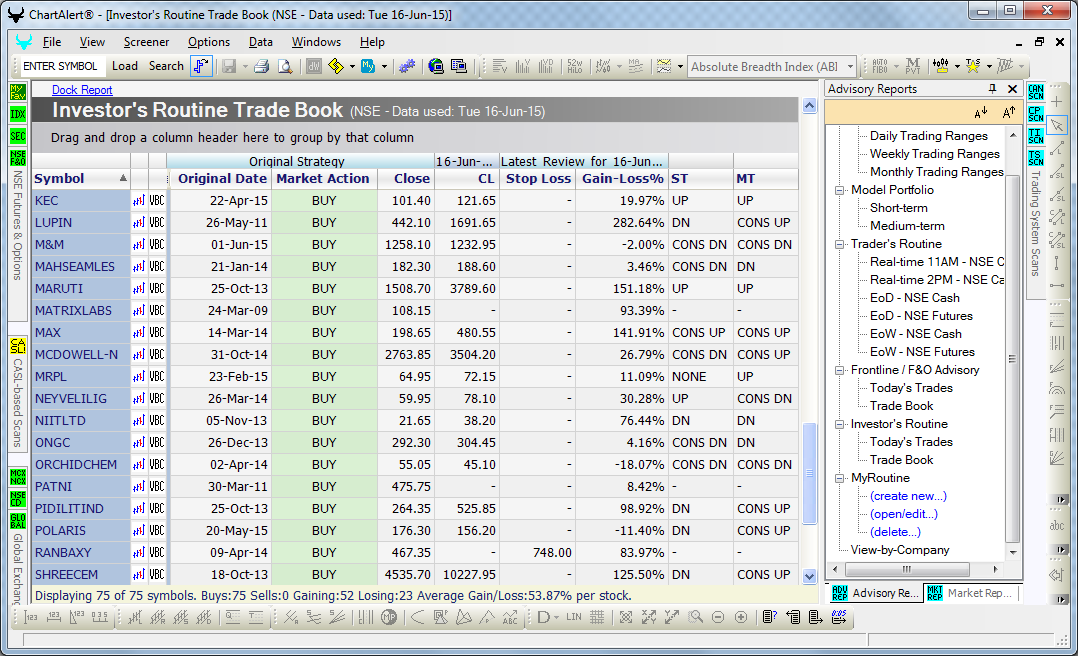This screenshot has width=1078, height=656.
Task: Collapse the Model Portfolio tree node
Action: pyautogui.click(x=839, y=190)
